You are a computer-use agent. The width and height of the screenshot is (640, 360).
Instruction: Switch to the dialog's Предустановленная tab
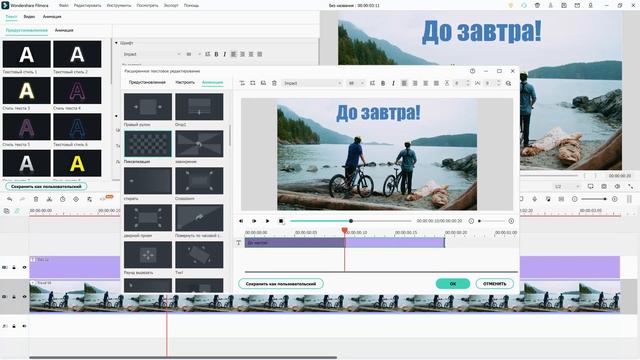point(147,82)
